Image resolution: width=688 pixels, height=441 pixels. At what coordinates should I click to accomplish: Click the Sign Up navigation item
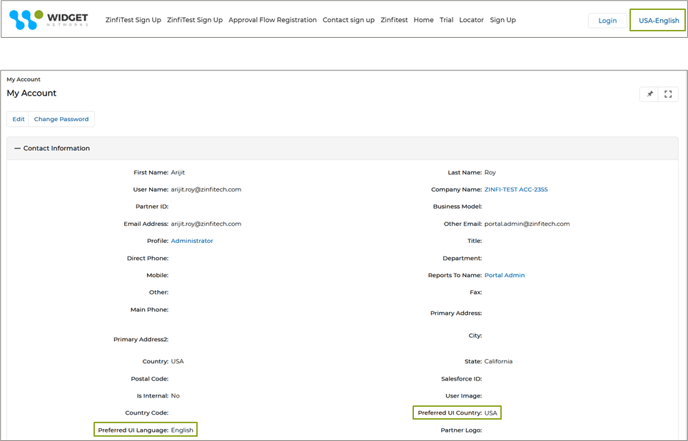(503, 20)
